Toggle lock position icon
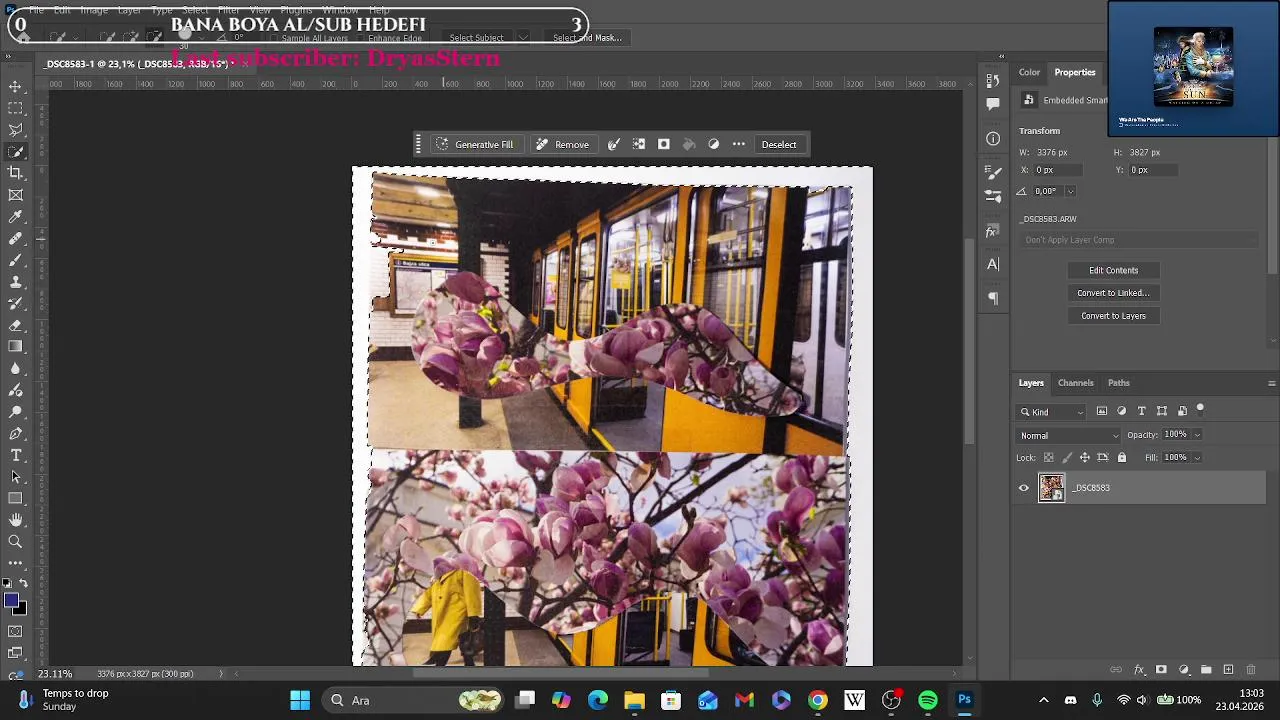1280x720 pixels. [x=1084, y=458]
